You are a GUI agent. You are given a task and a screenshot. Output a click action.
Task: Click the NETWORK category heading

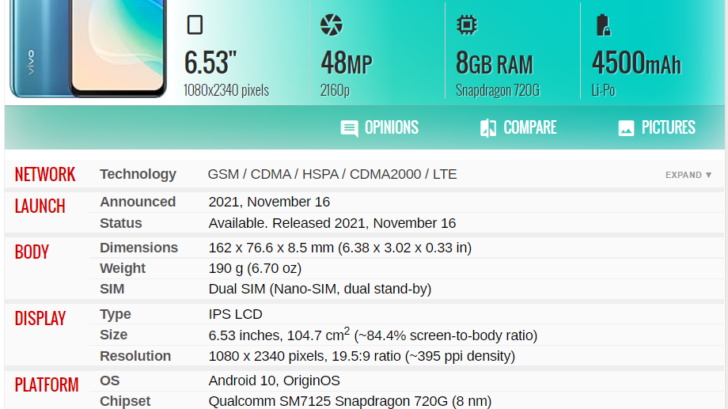pyautogui.click(x=45, y=175)
